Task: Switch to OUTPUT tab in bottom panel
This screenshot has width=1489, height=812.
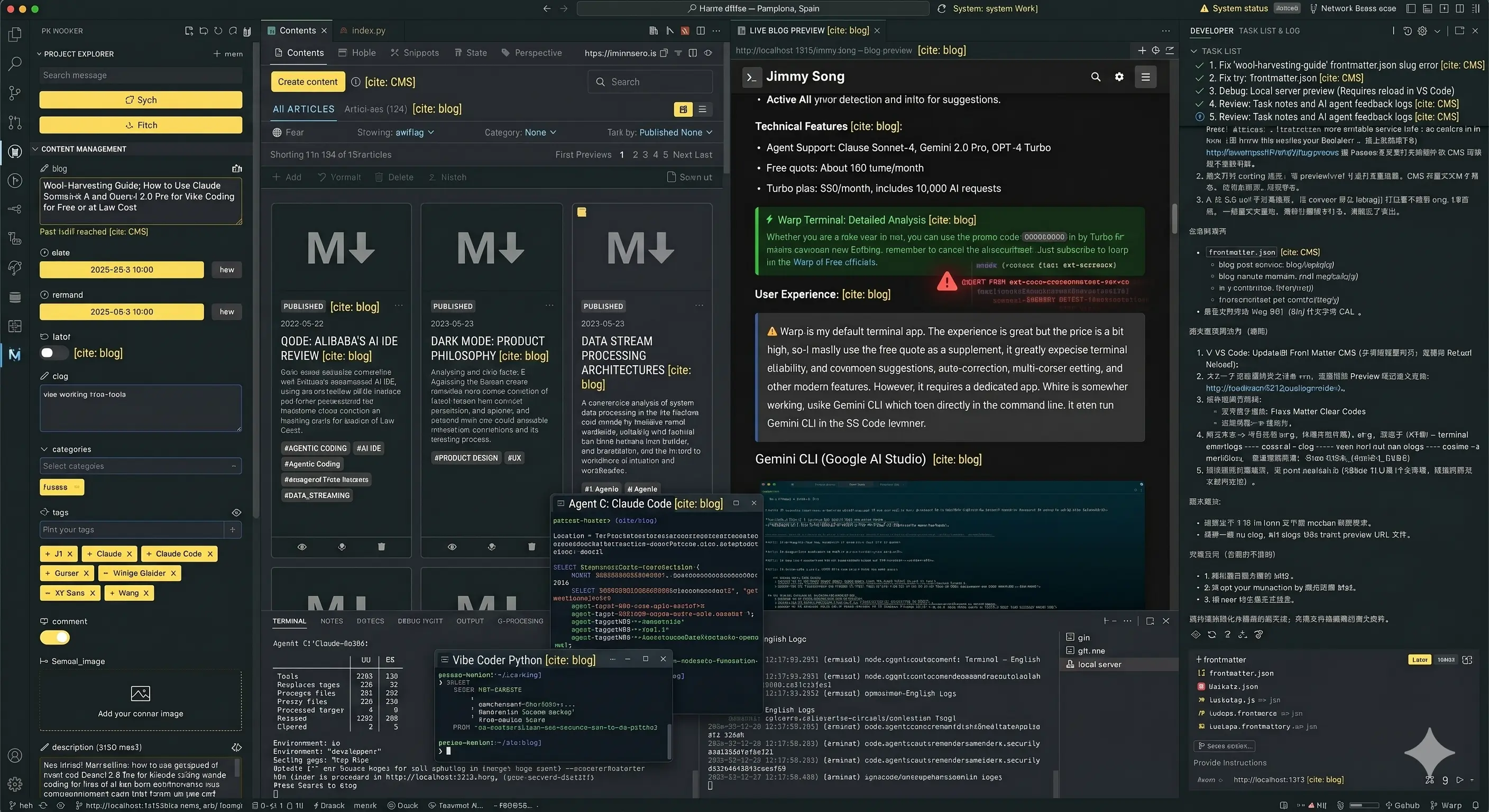Action: tap(470, 621)
